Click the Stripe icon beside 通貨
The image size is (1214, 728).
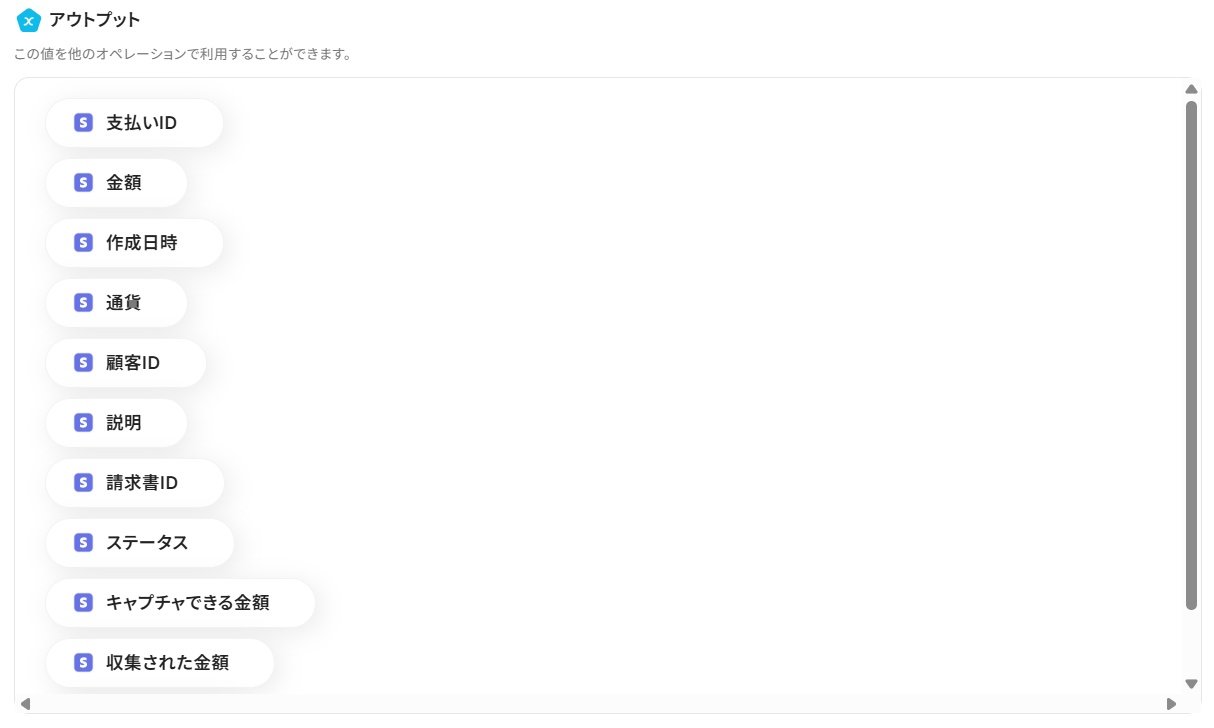(x=83, y=303)
